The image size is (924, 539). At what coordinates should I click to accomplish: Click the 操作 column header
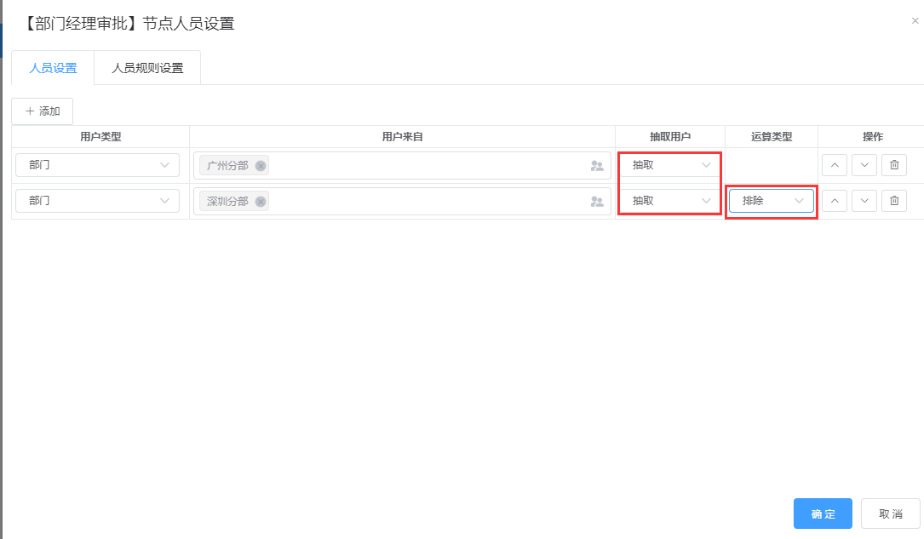tap(873, 137)
